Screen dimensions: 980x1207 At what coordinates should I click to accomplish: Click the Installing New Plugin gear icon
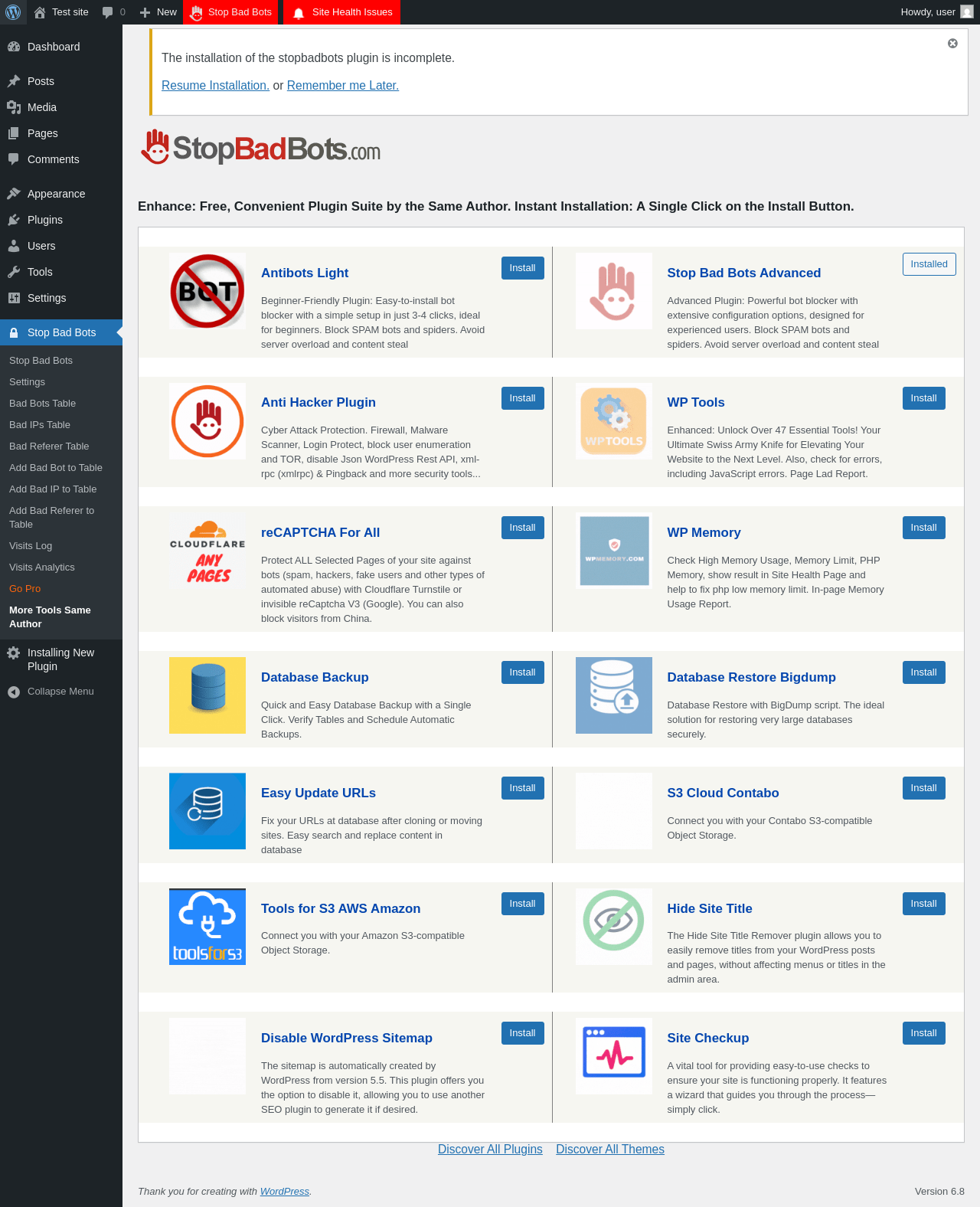14,653
